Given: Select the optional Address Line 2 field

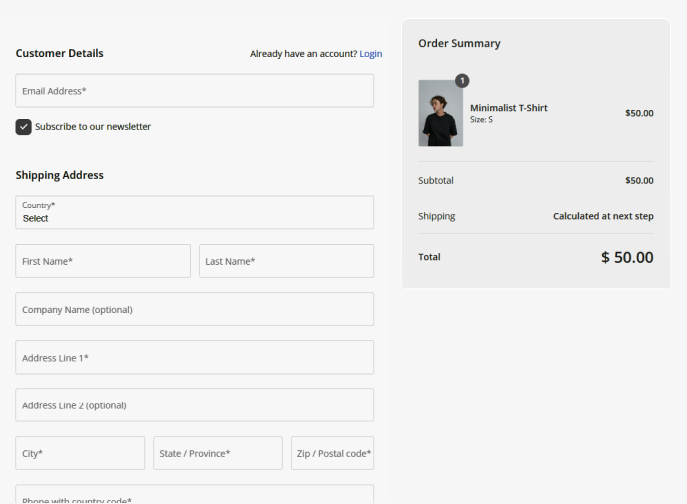Looking at the screenshot, I should point(194,405).
